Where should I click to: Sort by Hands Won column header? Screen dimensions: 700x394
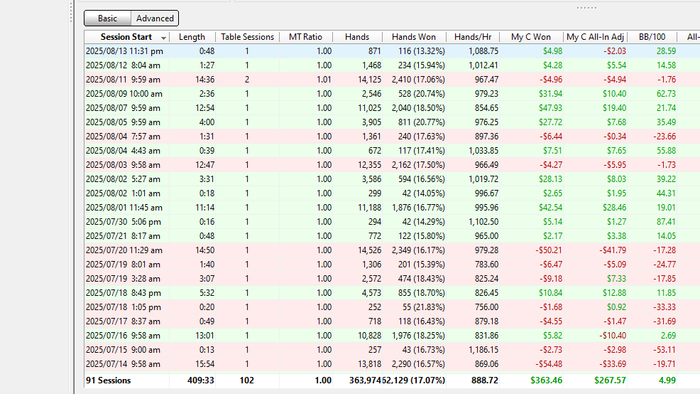pos(414,37)
